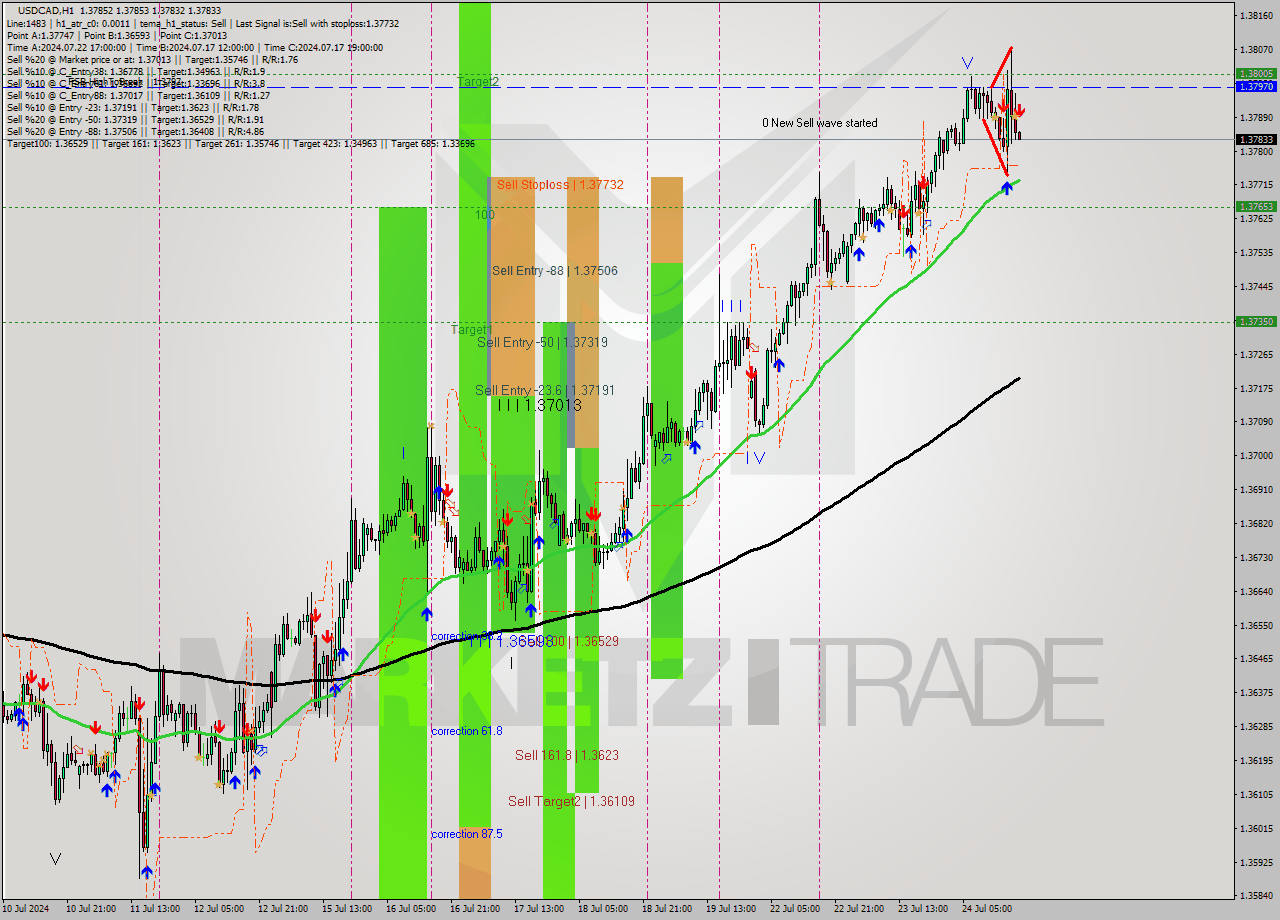The image size is (1280, 920).
Task: Click the blue 1.37970 price level tag
Action: point(1256,87)
